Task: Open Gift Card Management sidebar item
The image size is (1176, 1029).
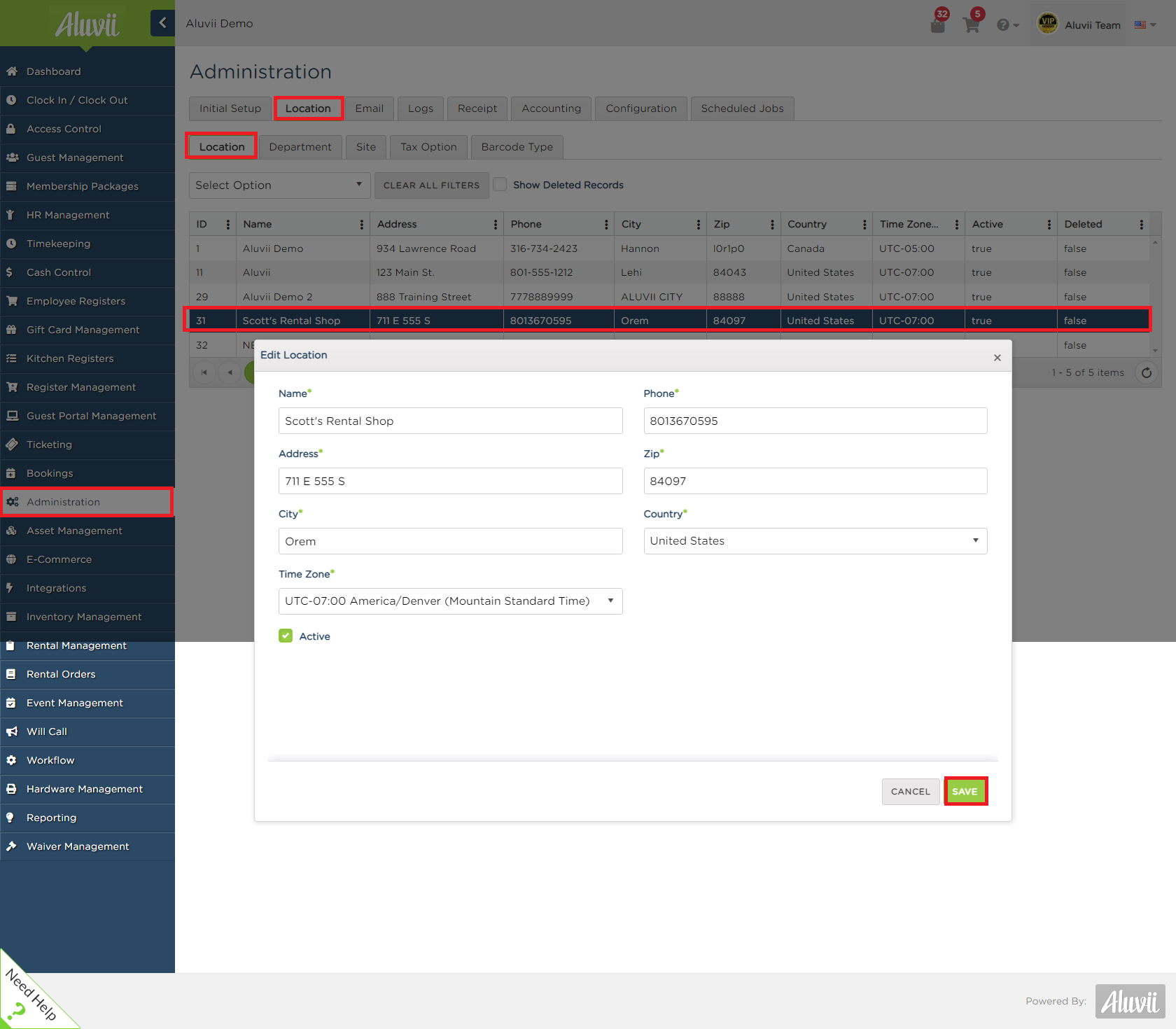Action: [x=87, y=330]
